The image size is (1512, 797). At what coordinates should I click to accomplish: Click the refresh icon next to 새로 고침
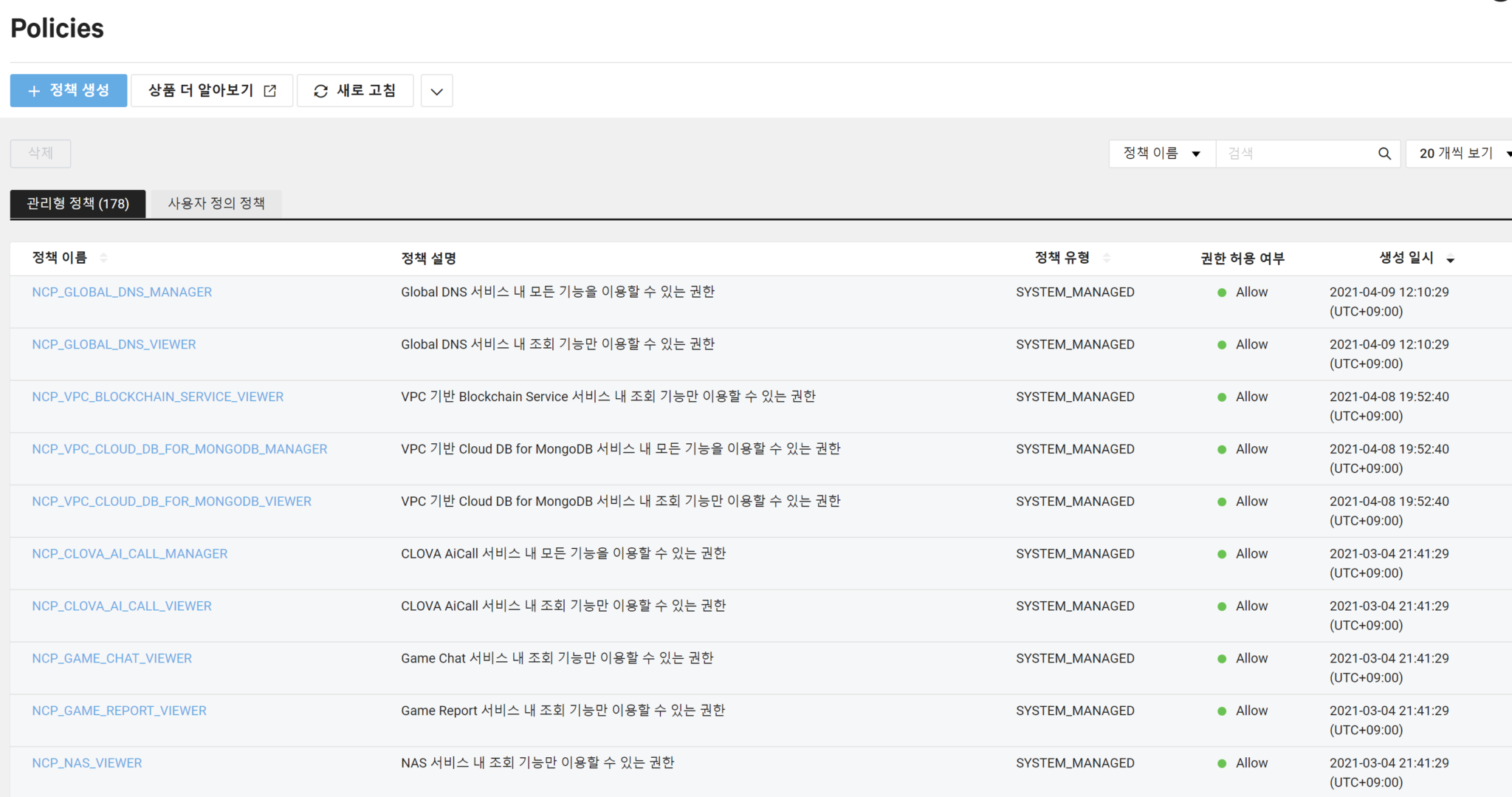pos(320,90)
